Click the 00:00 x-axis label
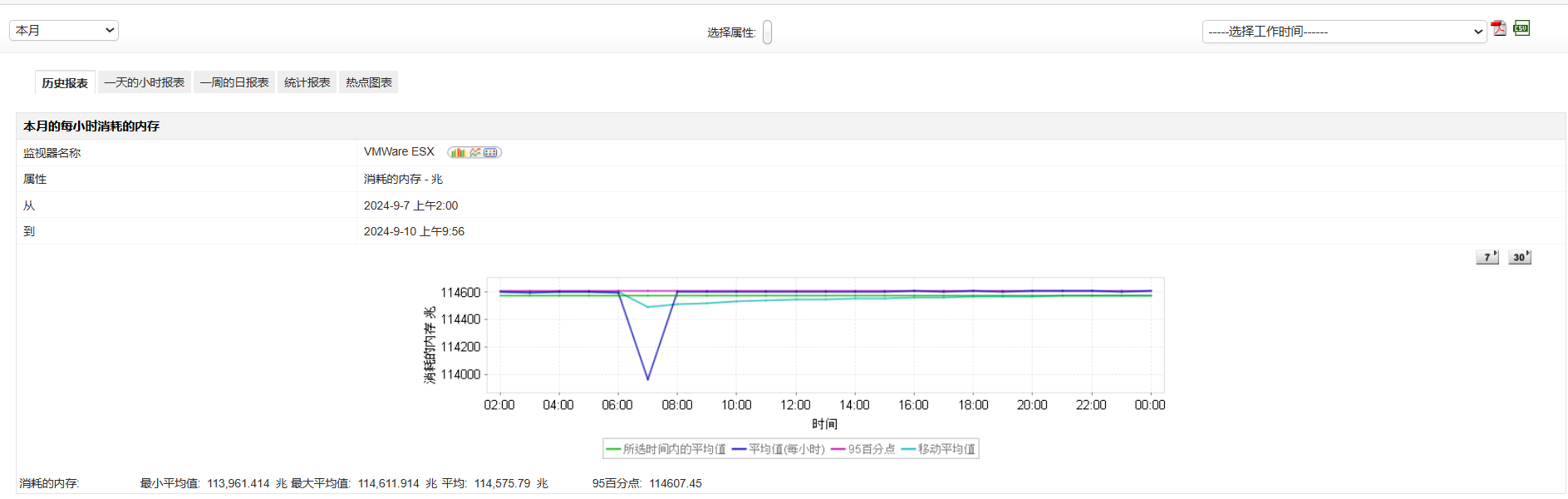 coord(1150,405)
